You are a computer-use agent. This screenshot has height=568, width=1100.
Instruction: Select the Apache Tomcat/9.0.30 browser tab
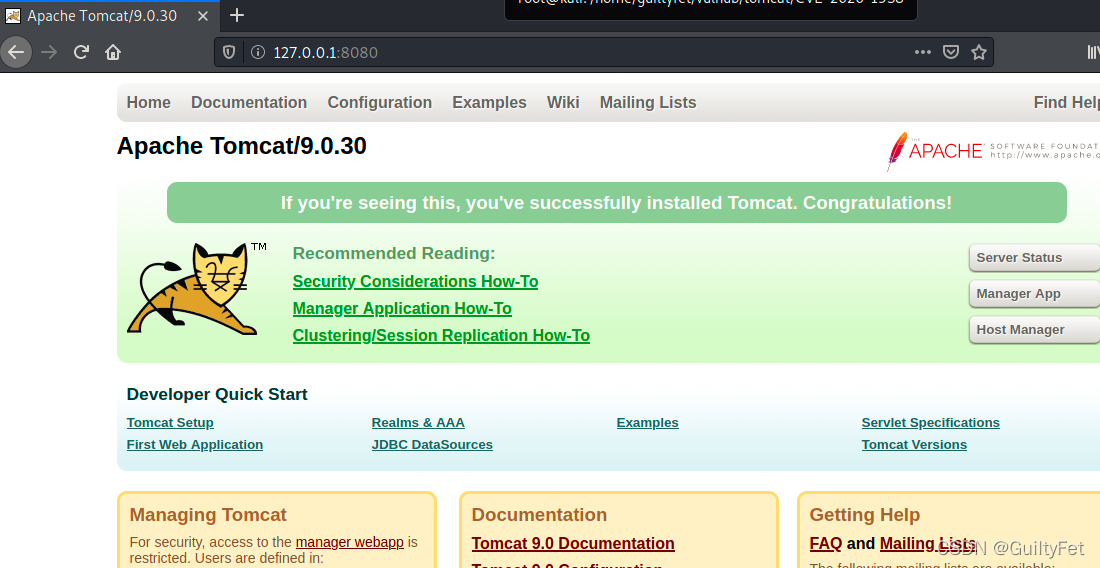109,15
